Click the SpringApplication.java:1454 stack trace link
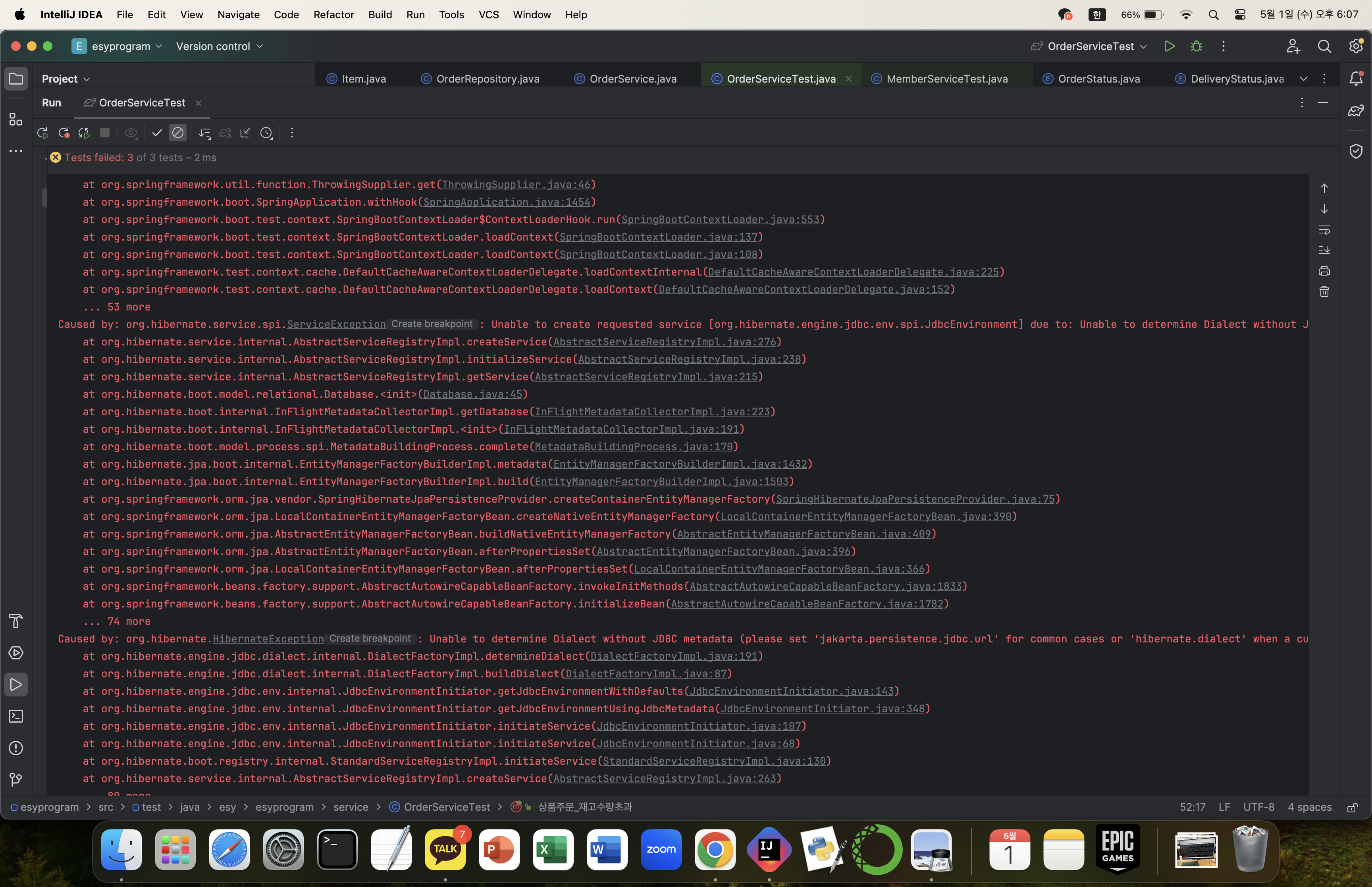The height and width of the screenshot is (887, 1372). 507,202
